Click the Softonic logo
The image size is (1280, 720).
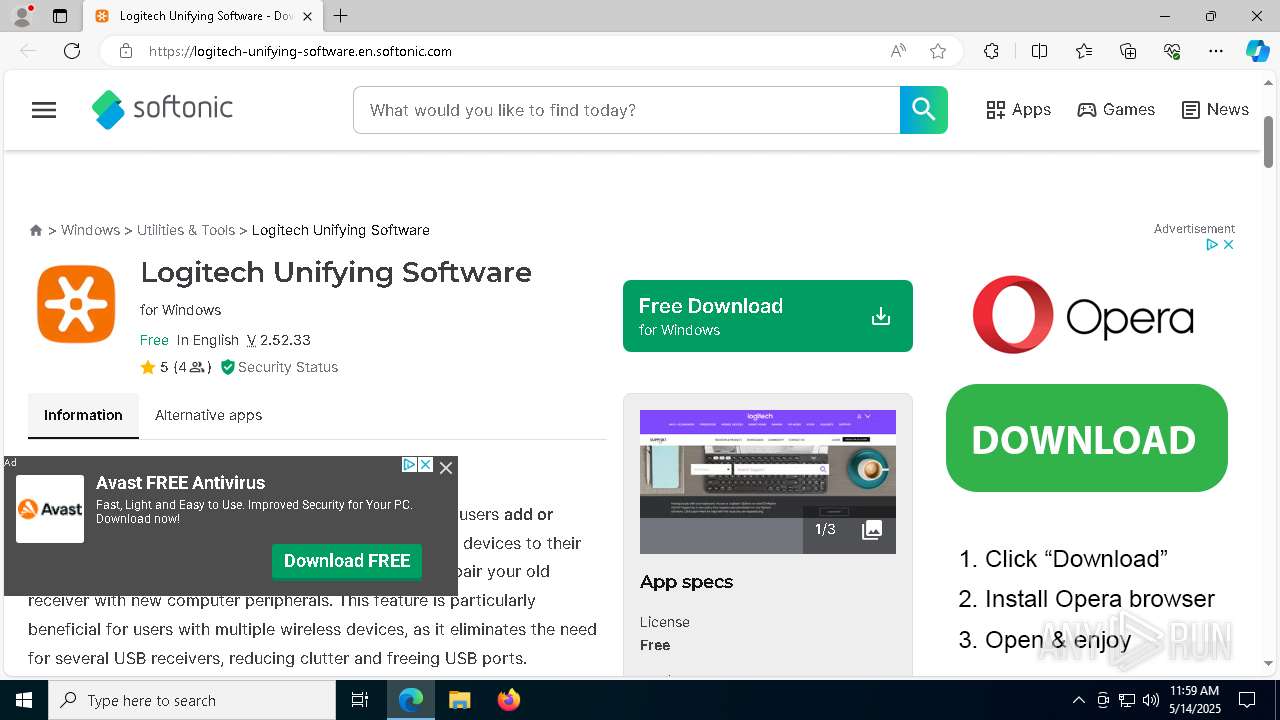(162, 109)
